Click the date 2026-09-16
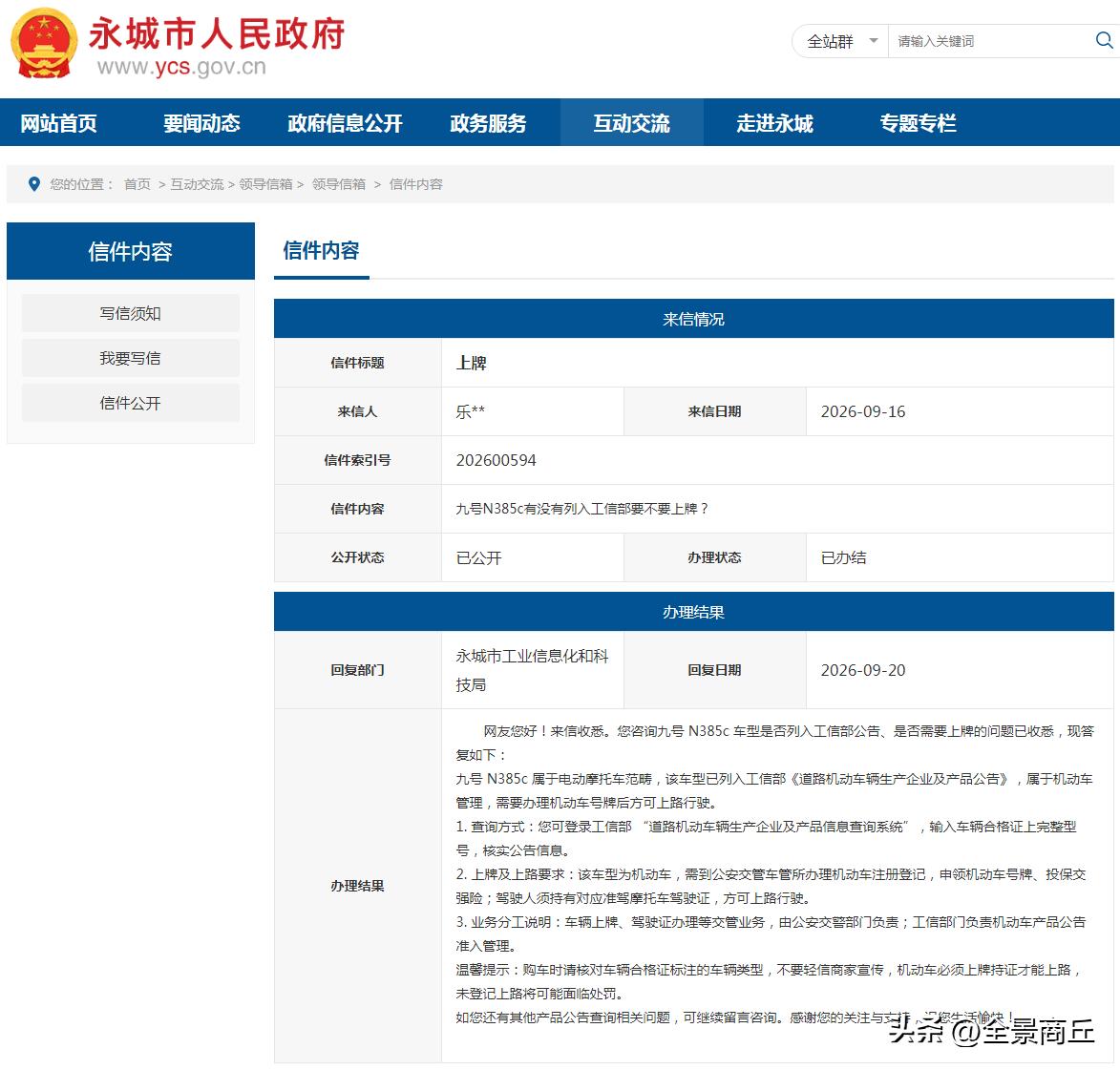The image size is (1120, 1070). (x=863, y=411)
